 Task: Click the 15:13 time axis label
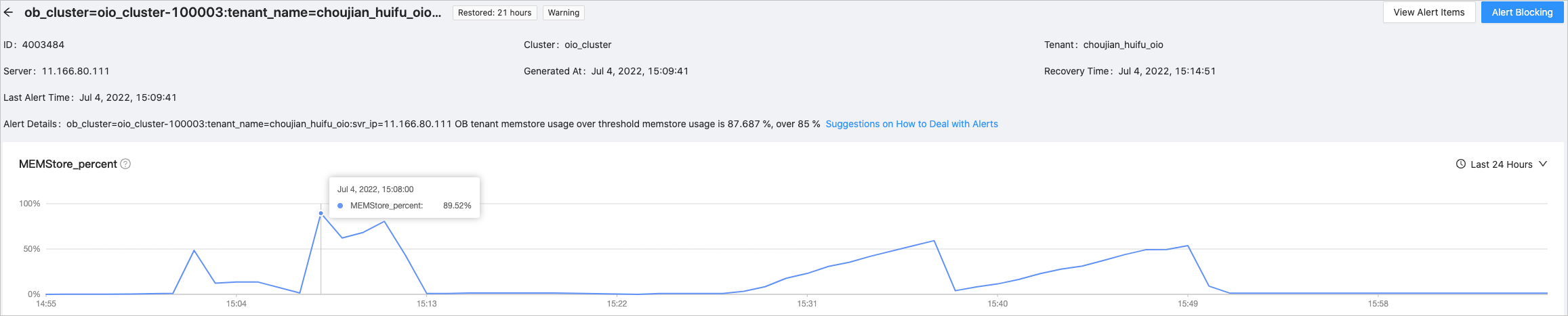coord(426,304)
